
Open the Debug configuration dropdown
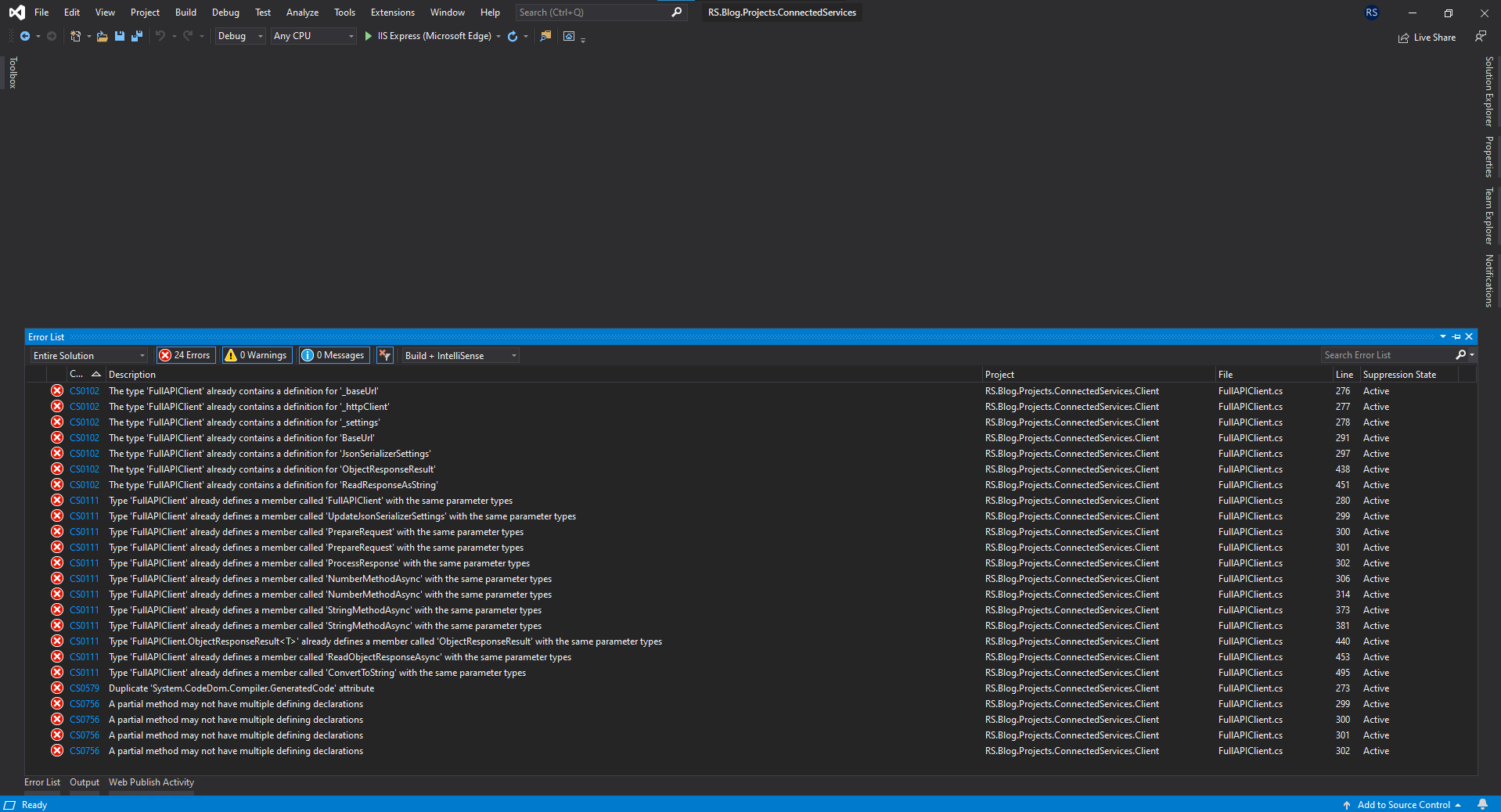240,36
